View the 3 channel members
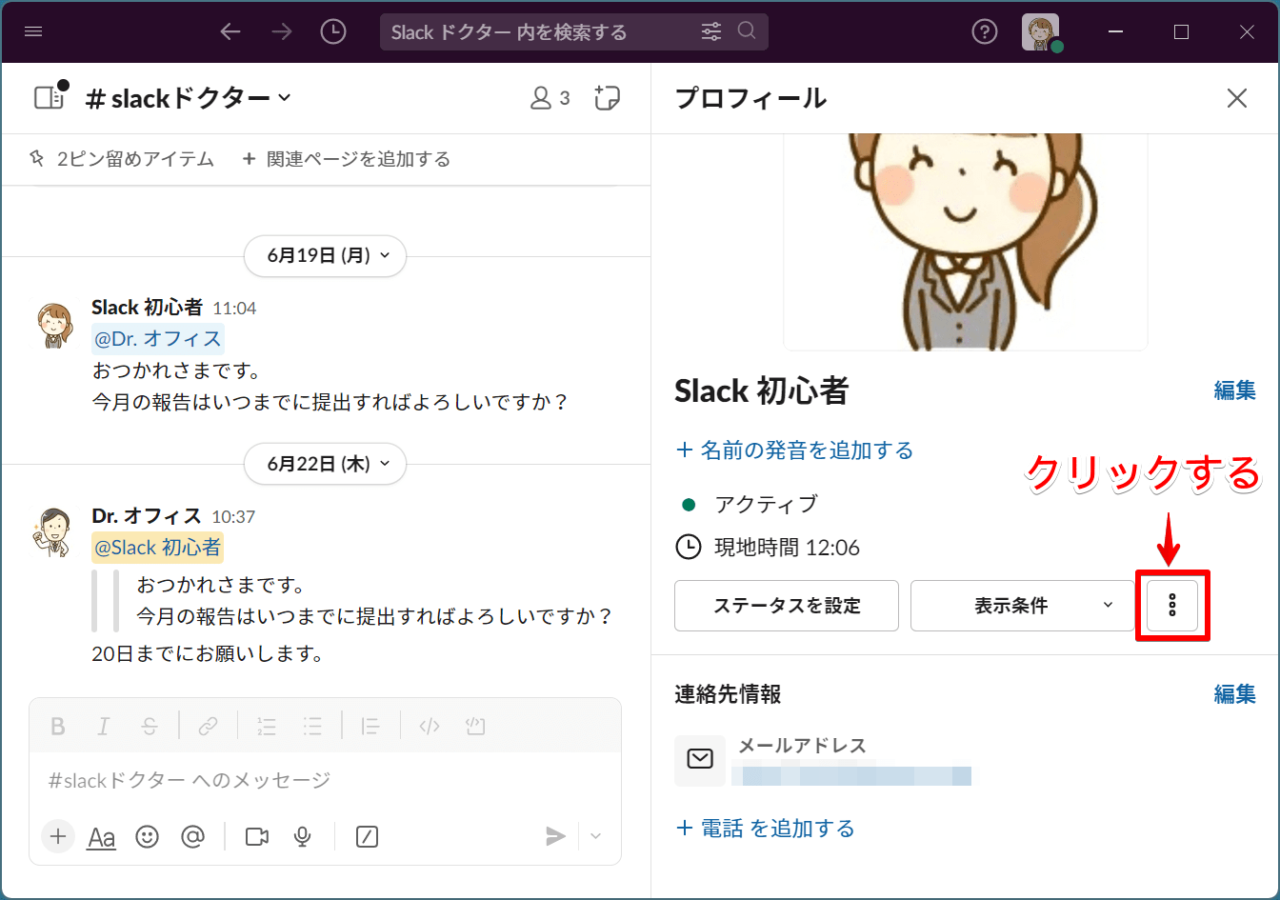 (549, 98)
